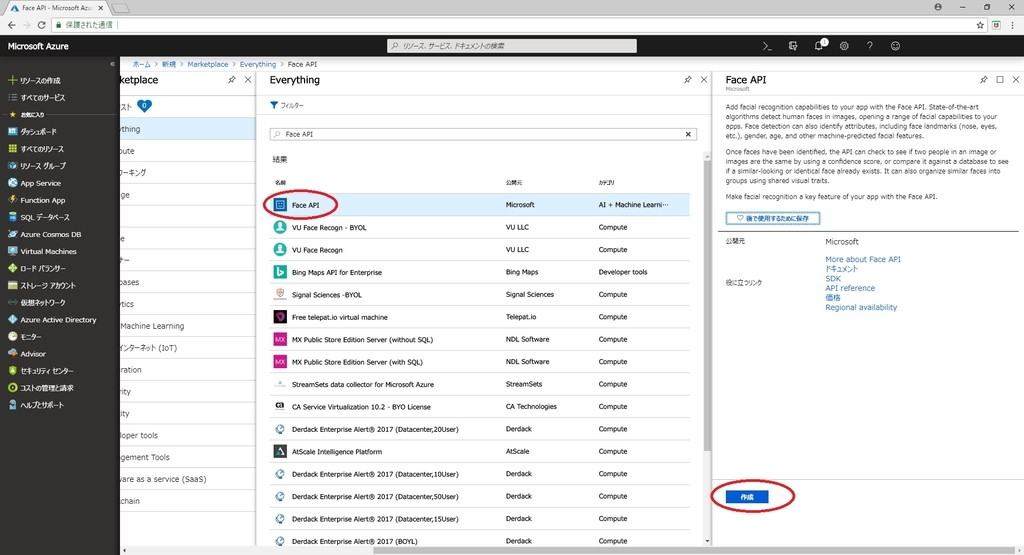
Task: Click the results list vertical scrollbar
Action: click(707, 304)
